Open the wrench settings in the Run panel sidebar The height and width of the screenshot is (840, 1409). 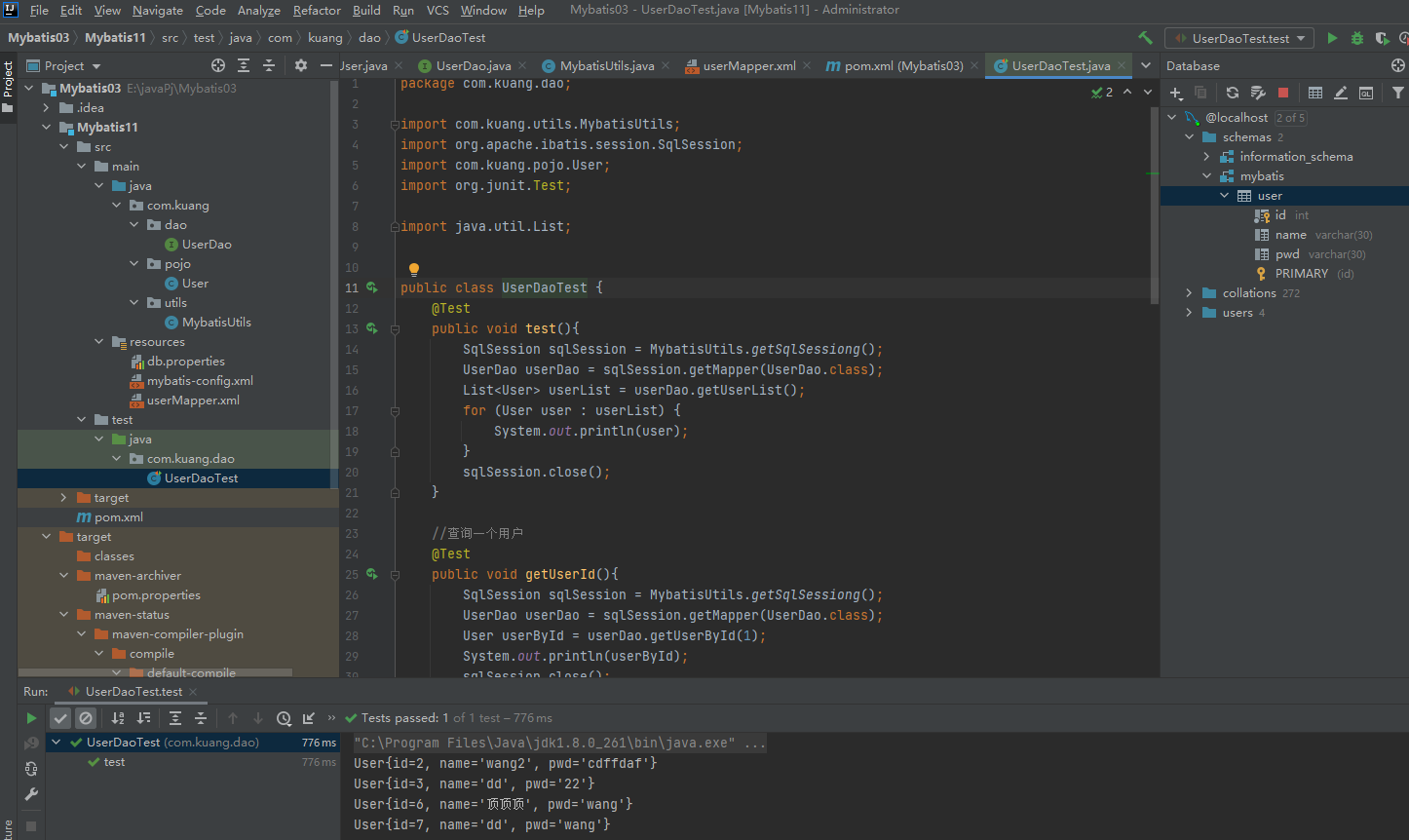(x=31, y=794)
